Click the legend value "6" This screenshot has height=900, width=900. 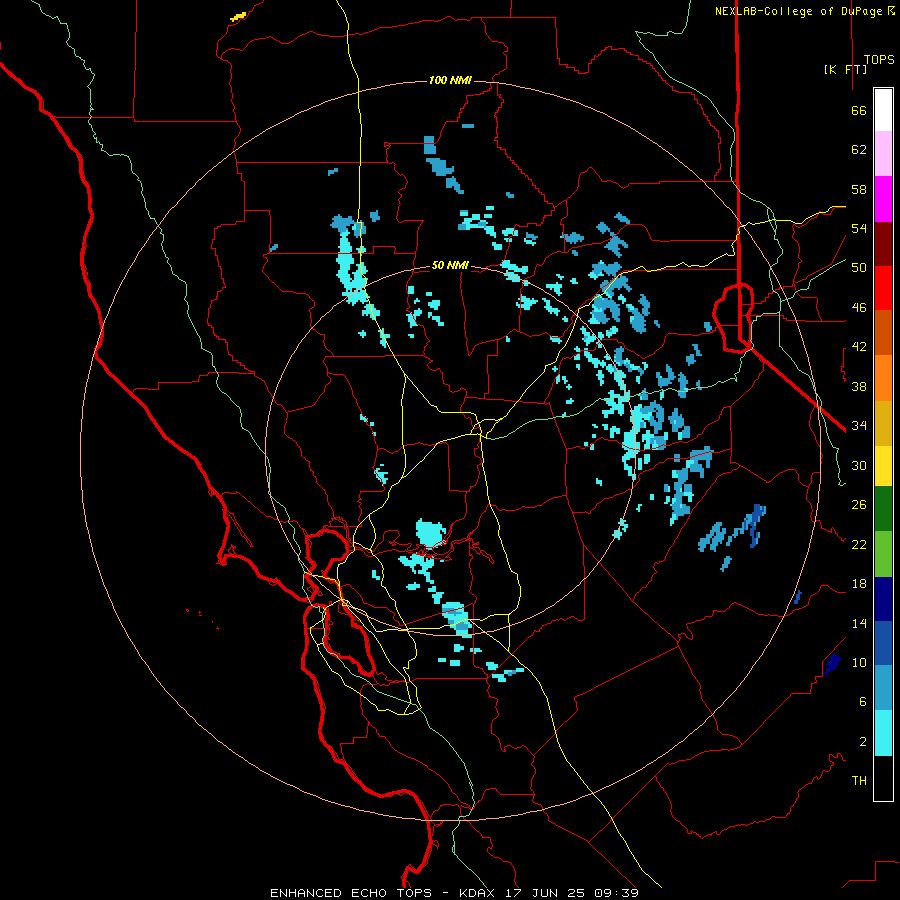[863, 702]
